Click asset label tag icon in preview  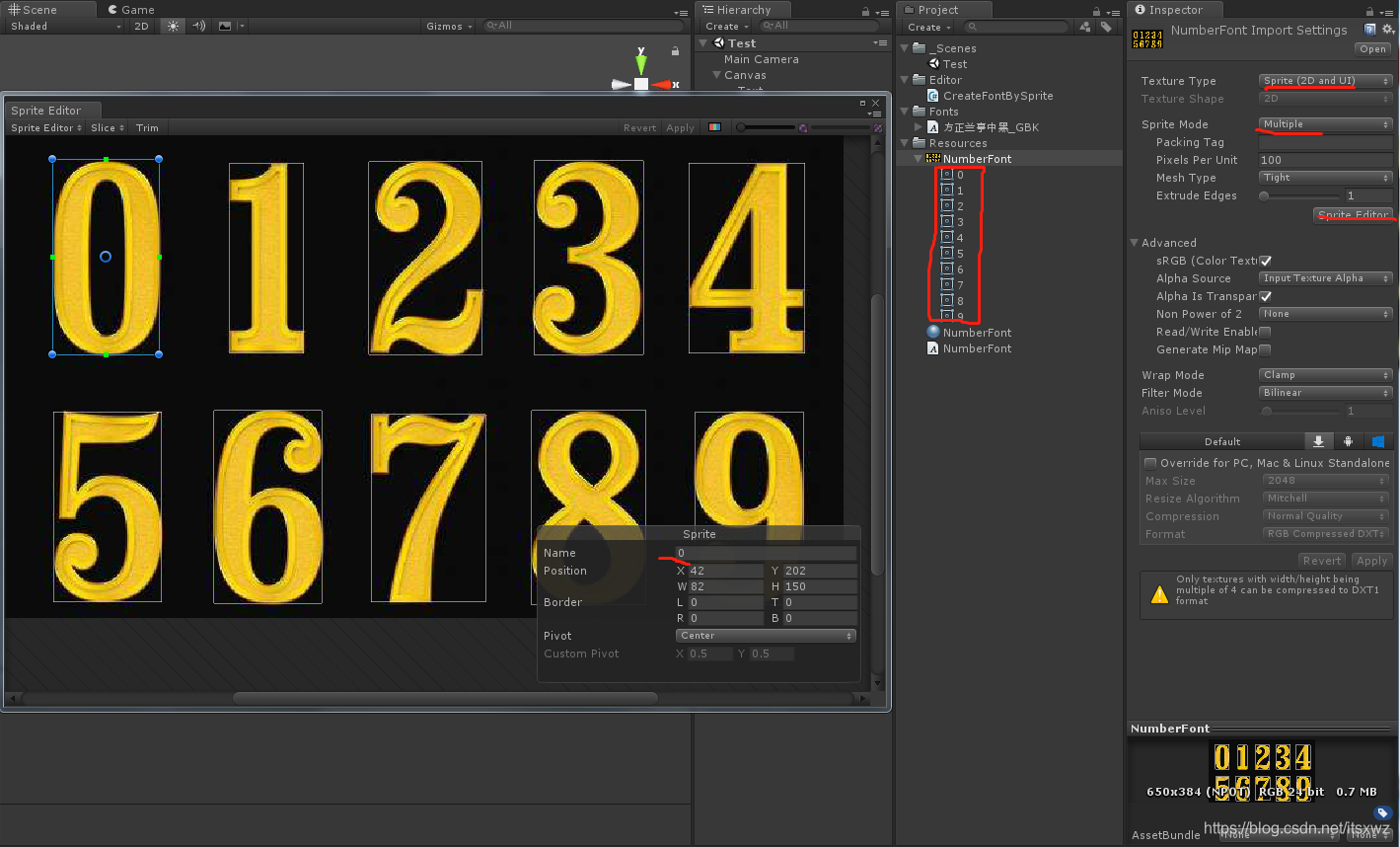(1383, 813)
